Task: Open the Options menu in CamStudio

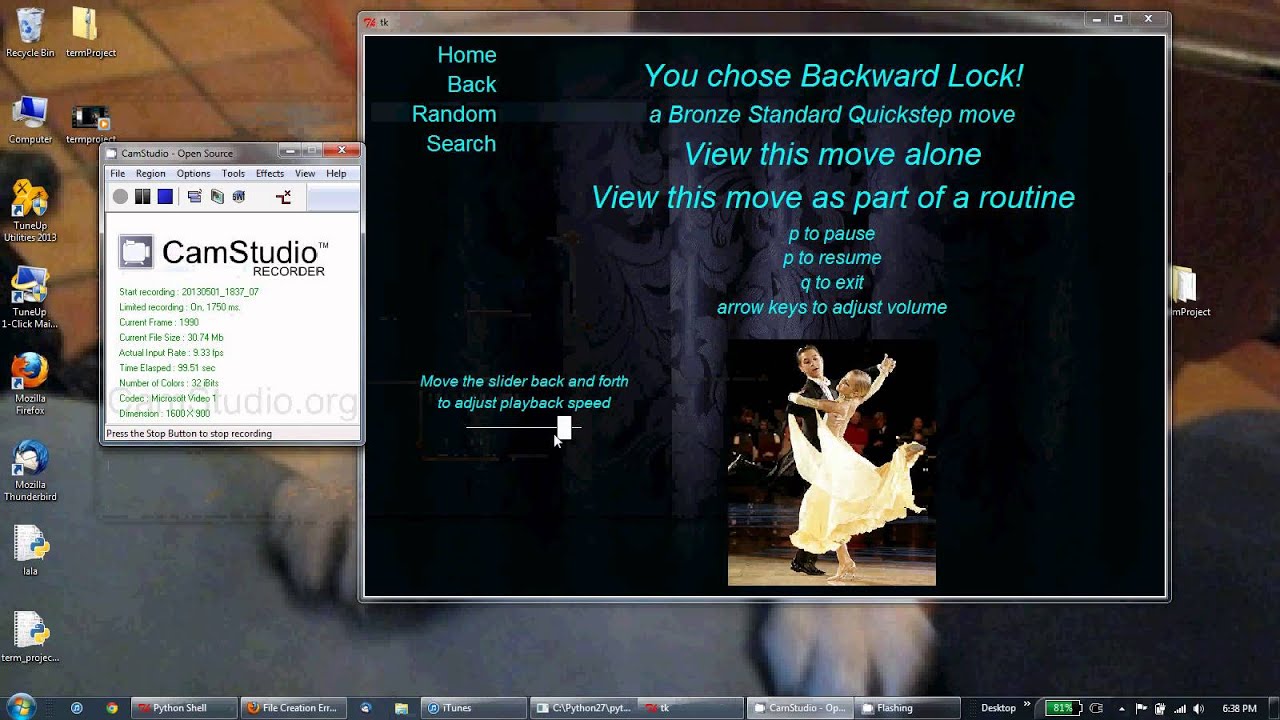Action: coord(193,174)
